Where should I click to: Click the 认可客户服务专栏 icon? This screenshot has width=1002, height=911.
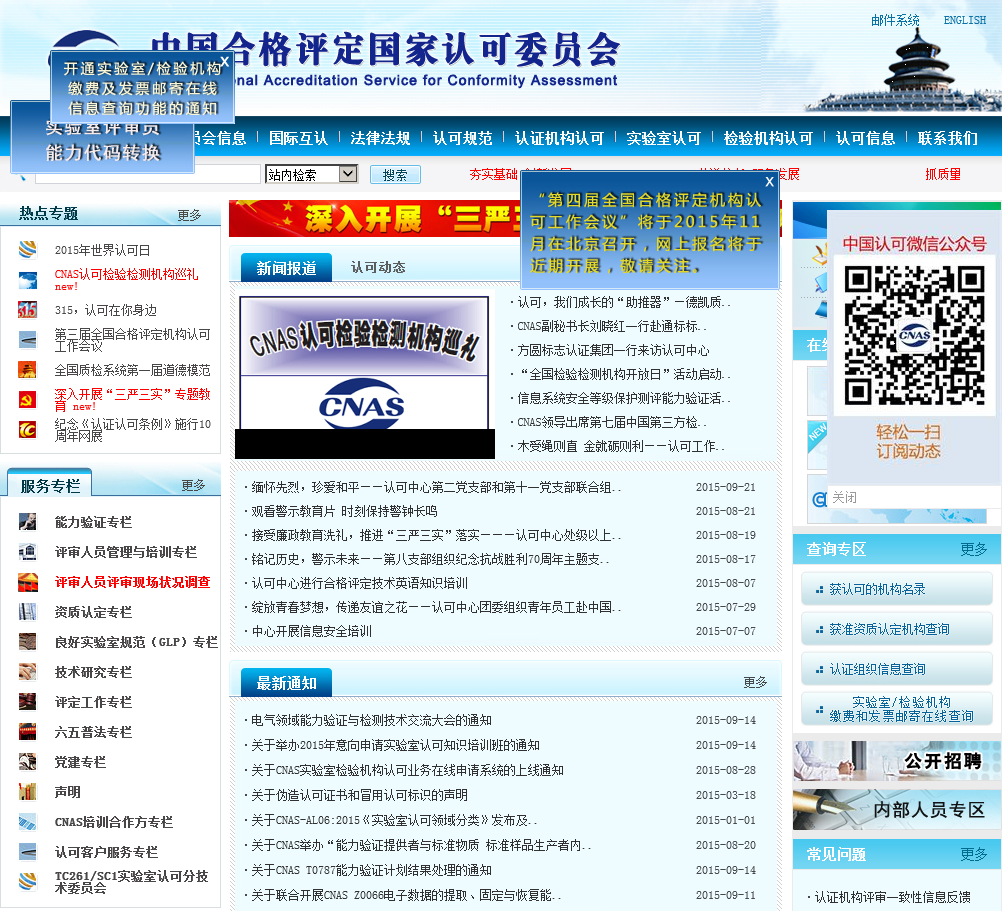tap(27, 852)
